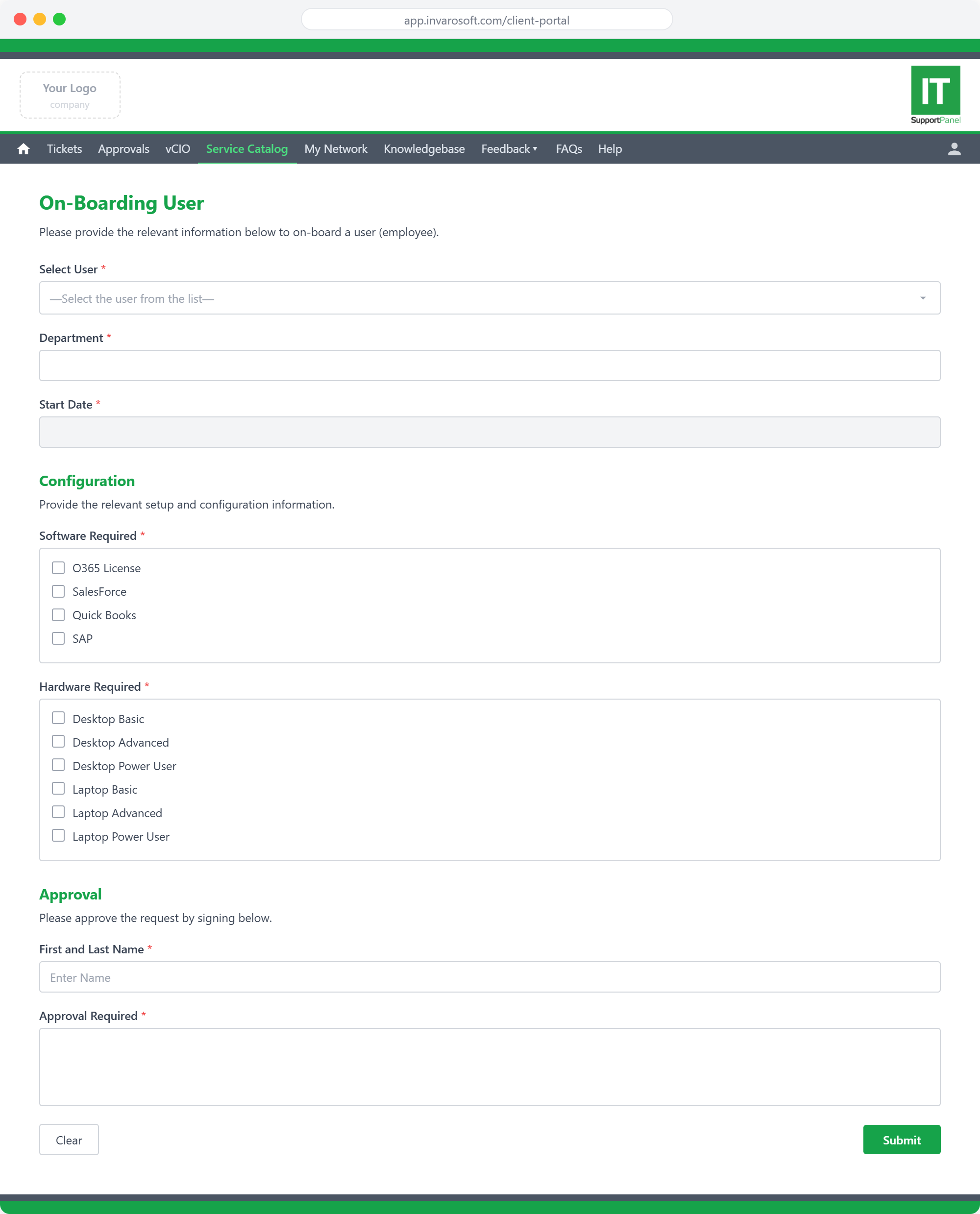Open the Help menu item
The width and height of the screenshot is (980, 1214).
point(610,148)
